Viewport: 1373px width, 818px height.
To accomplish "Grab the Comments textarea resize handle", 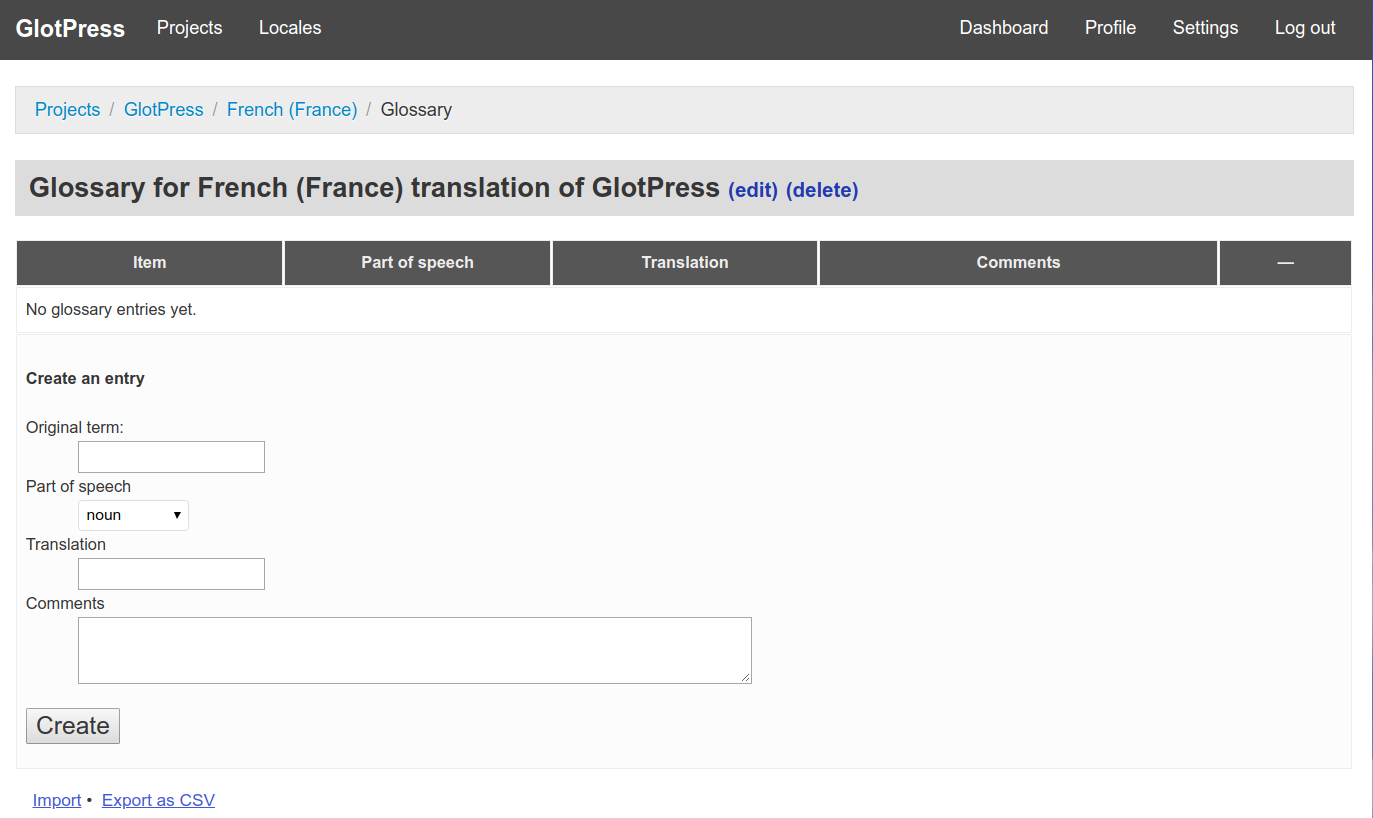I will [746, 678].
